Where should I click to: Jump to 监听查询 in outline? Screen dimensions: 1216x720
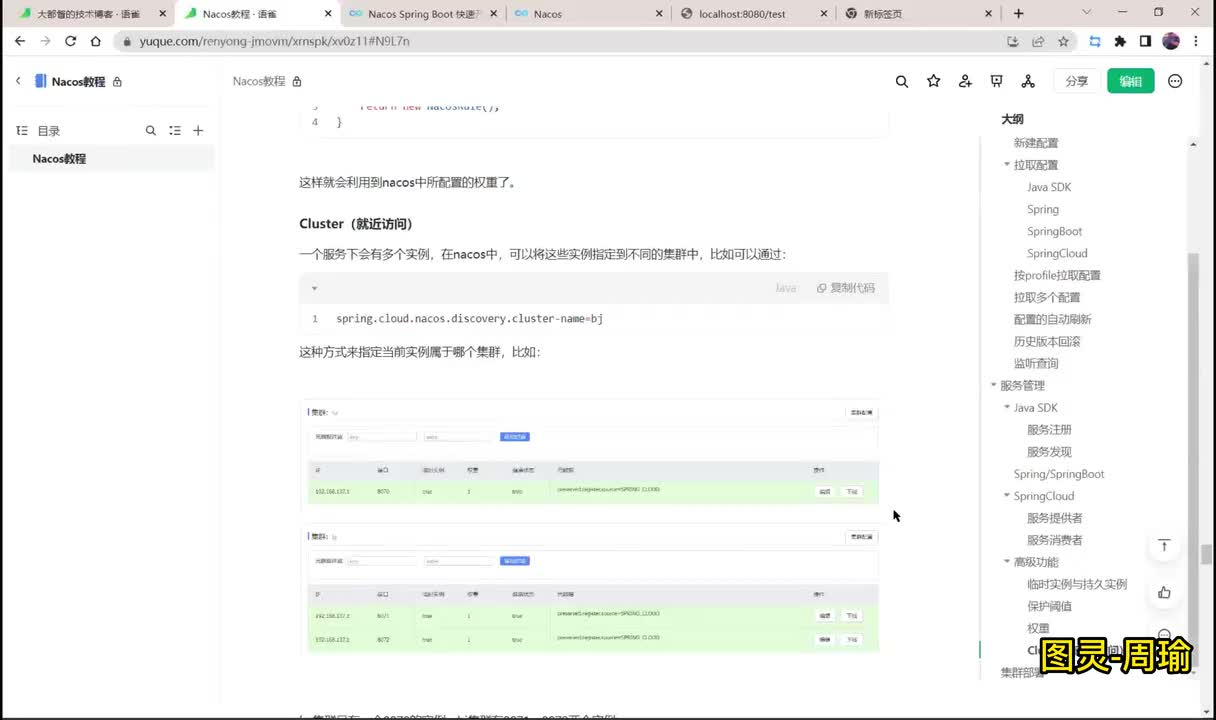tap(1036, 363)
